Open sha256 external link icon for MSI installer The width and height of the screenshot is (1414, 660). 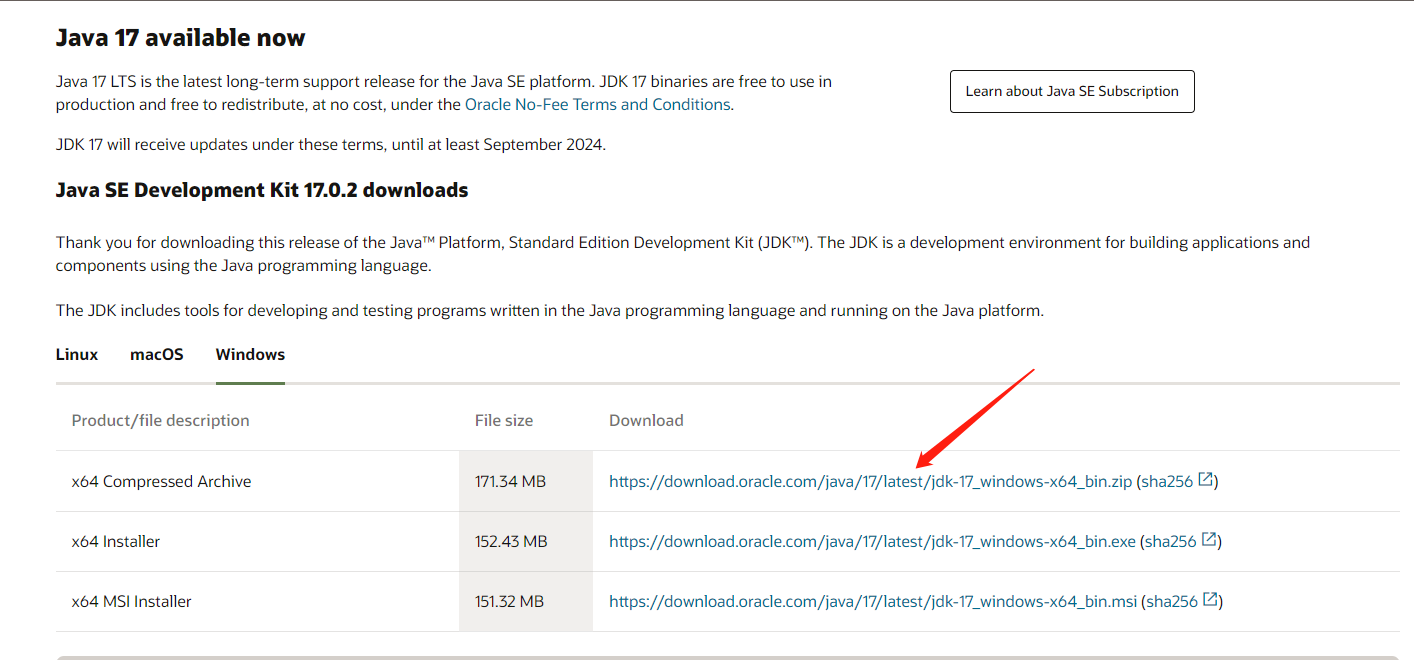[1211, 600]
